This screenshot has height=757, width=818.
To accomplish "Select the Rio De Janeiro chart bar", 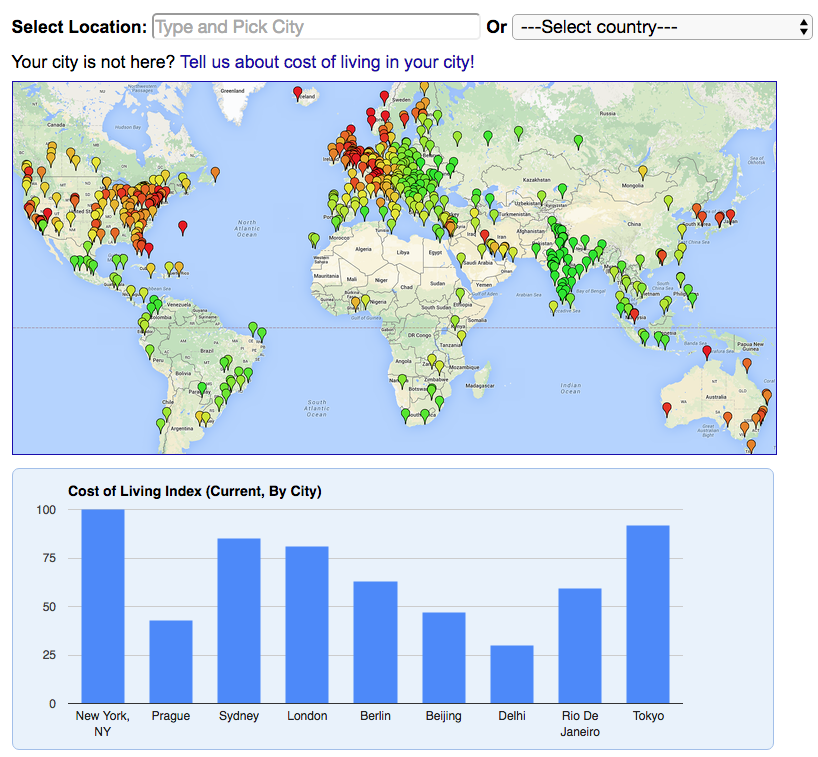I will pyautogui.click(x=580, y=645).
